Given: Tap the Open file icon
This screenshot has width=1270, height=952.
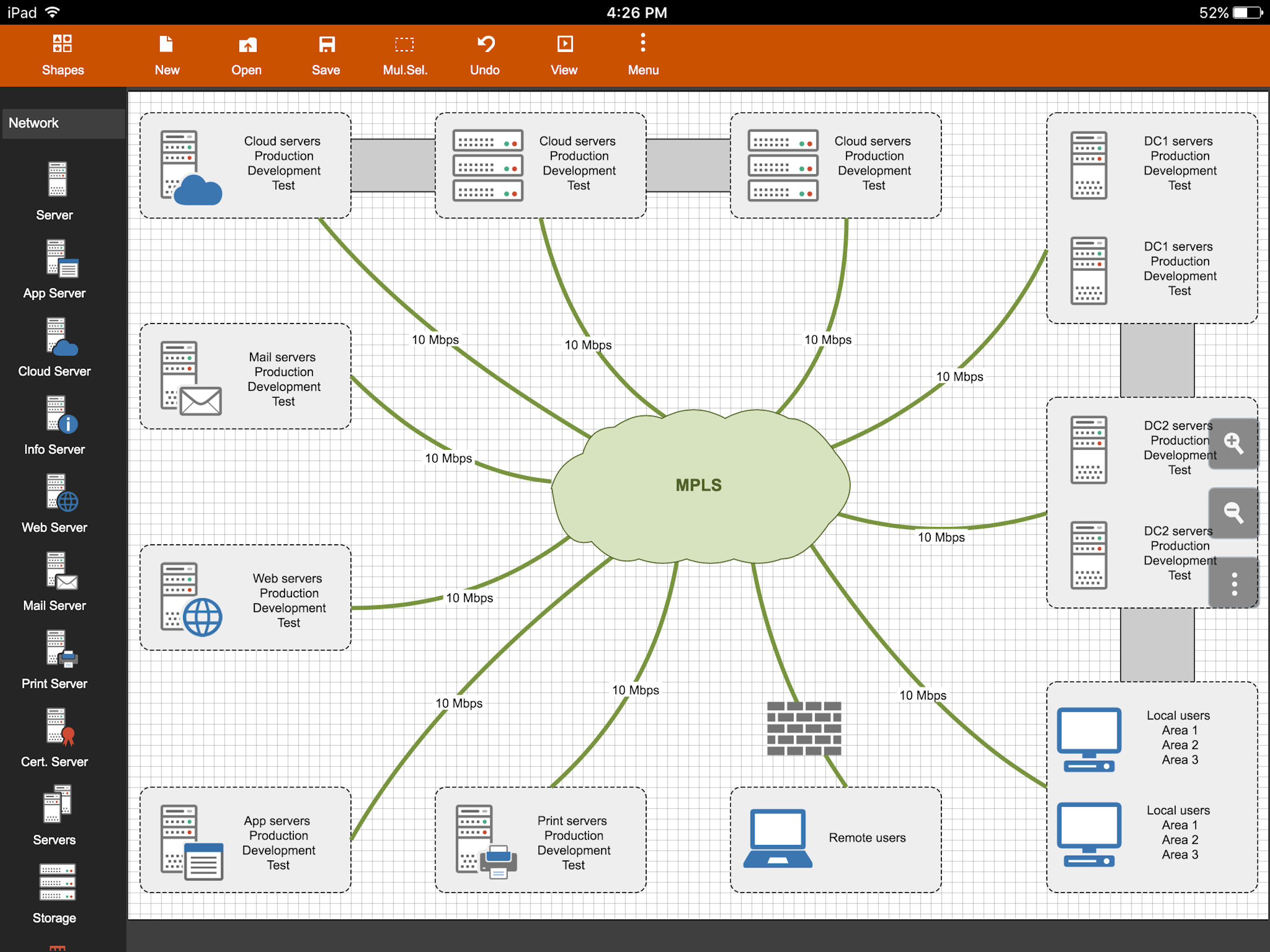Looking at the screenshot, I should pyautogui.click(x=246, y=55).
